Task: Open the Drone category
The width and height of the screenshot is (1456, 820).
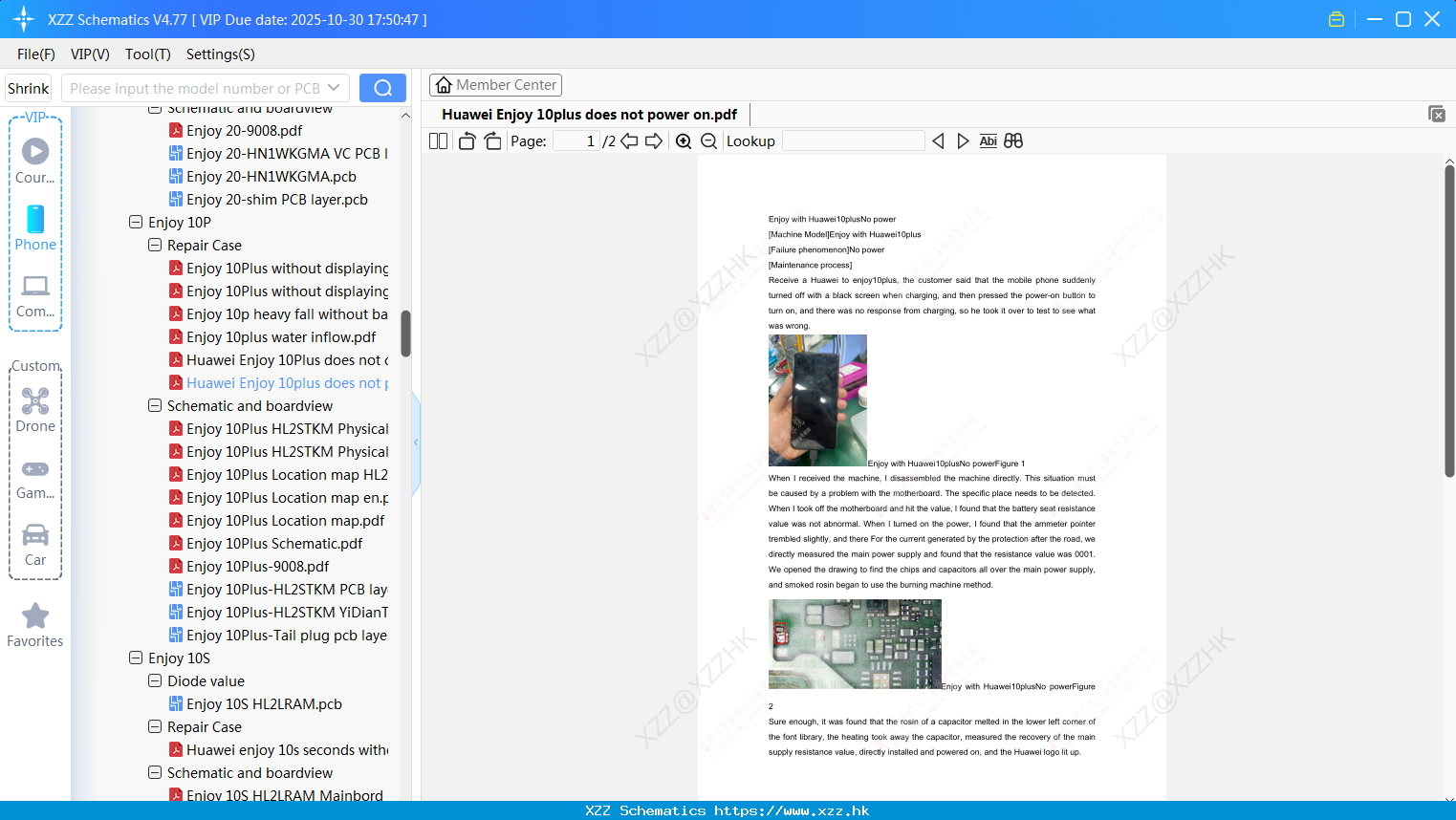Action: [x=35, y=400]
